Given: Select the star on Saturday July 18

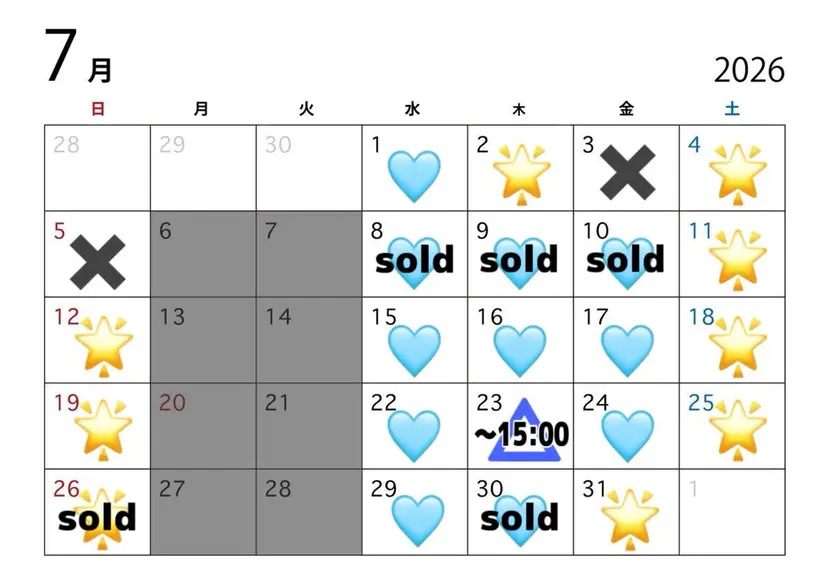Looking at the screenshot, I should click(x=738, y=346).
